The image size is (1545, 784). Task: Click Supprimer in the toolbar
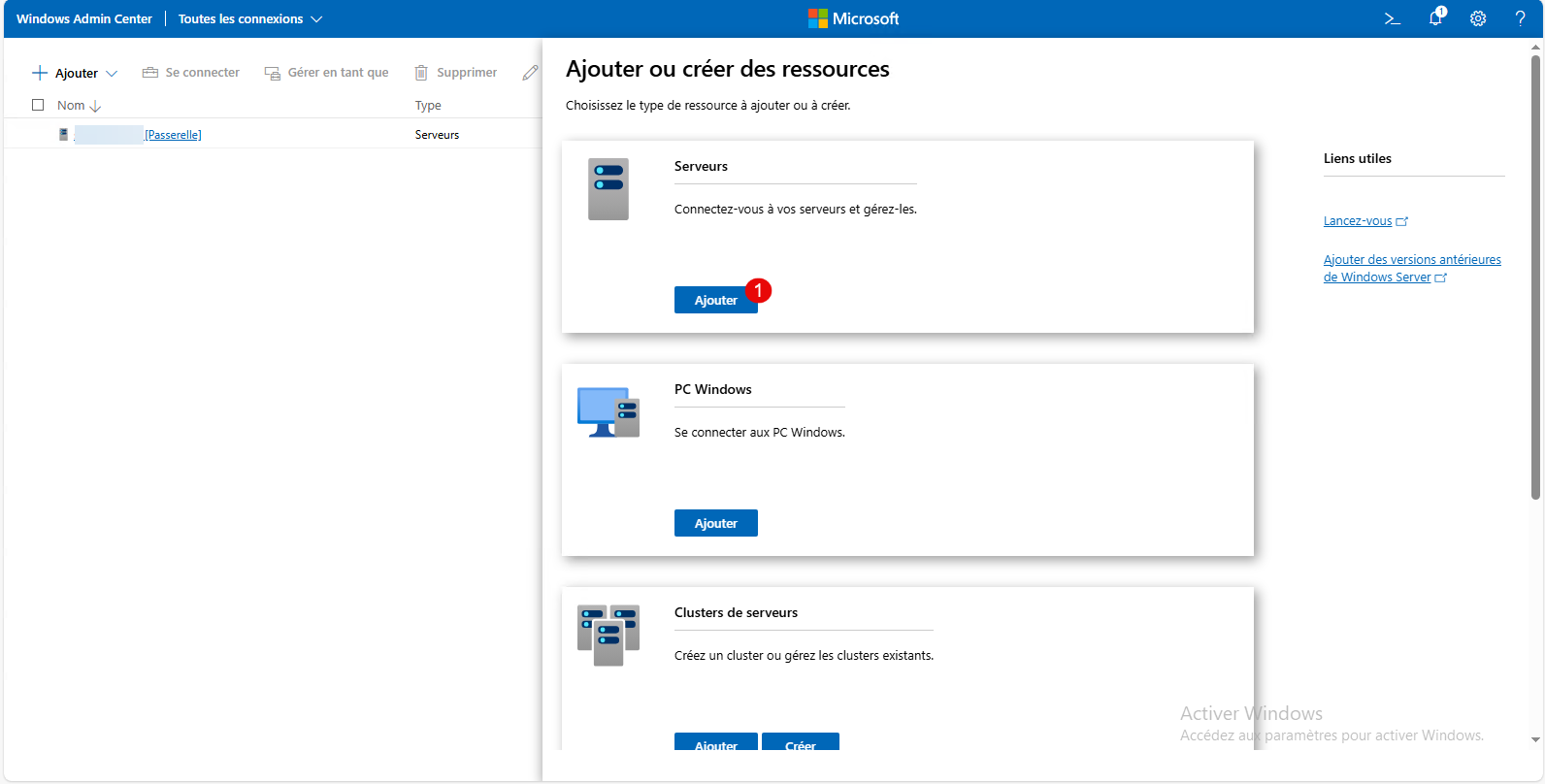click(456, 73)
